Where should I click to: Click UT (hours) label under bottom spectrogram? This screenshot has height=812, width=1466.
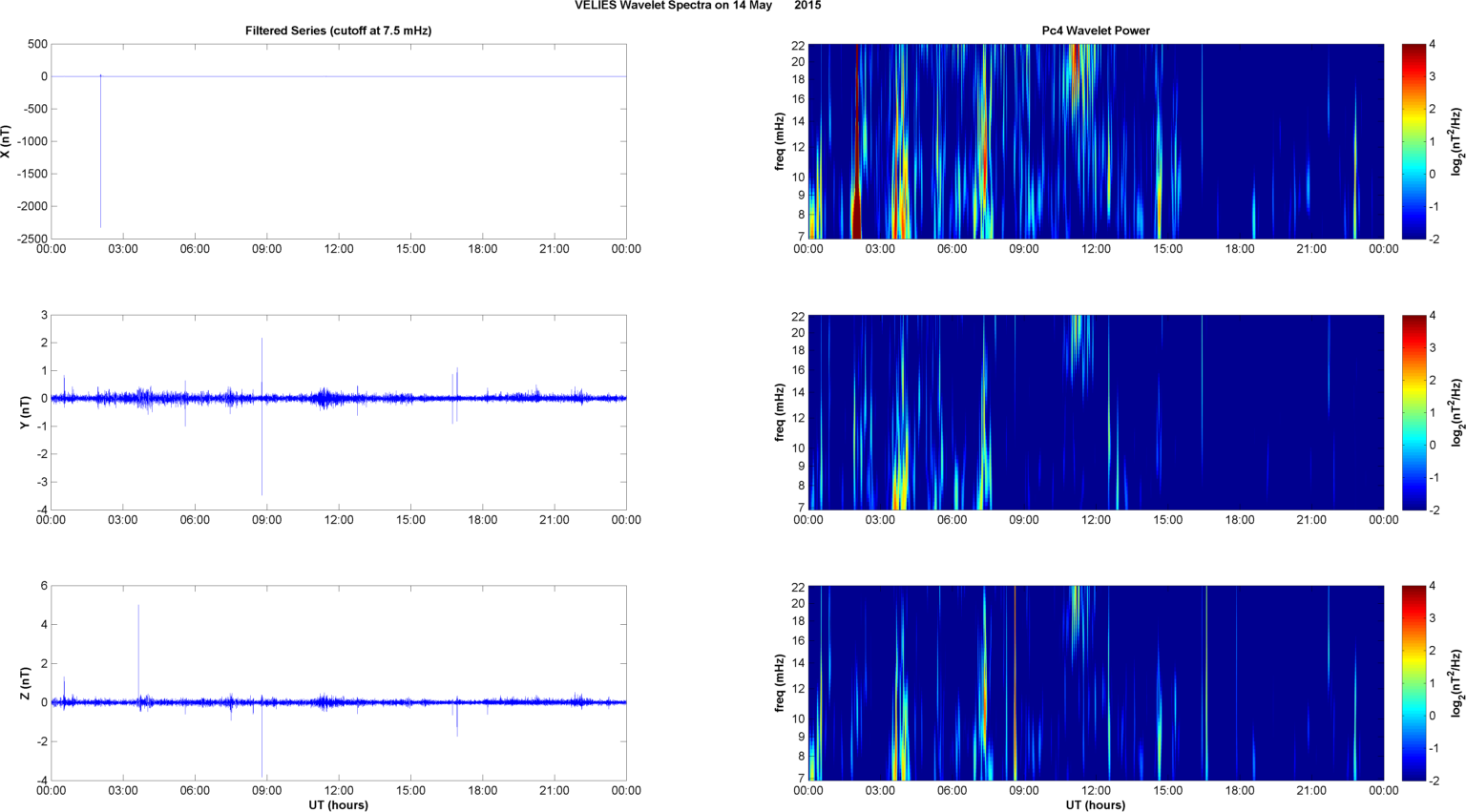pyautogui.click(x=1095, y=805)
